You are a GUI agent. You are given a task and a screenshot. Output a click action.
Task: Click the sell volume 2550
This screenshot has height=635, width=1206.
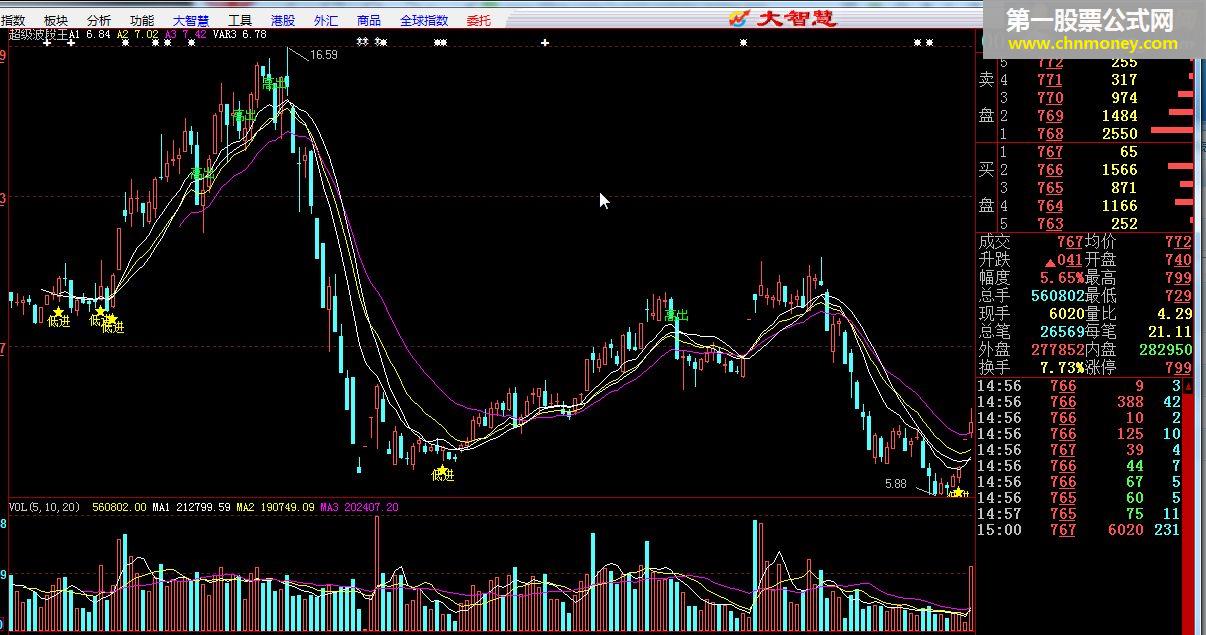[x=1119, y=134]
